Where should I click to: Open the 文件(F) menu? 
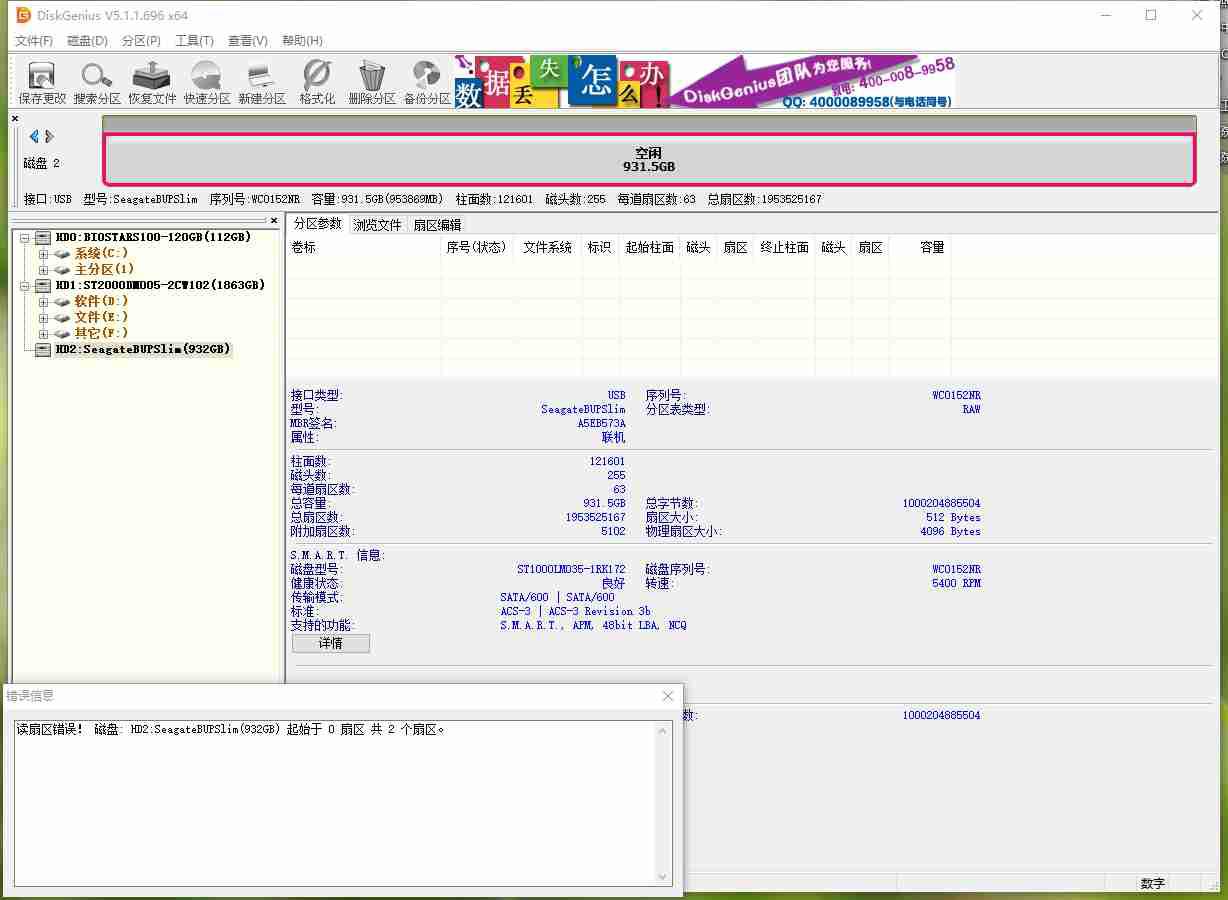34,41
